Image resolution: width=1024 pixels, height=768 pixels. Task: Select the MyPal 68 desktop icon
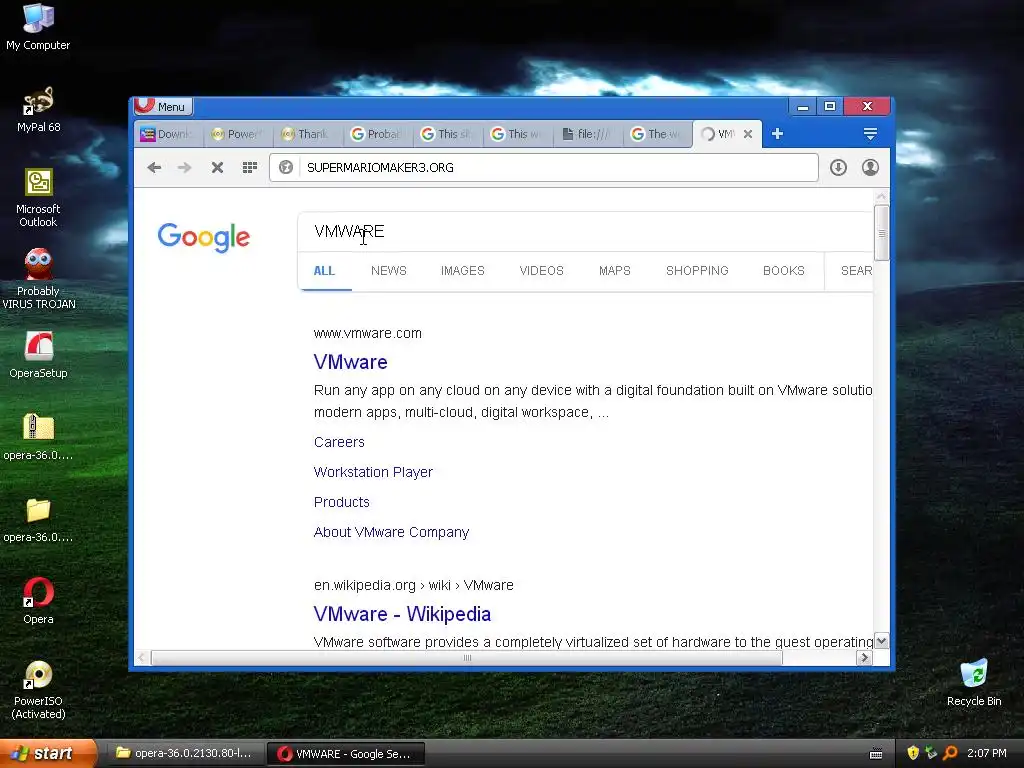click(x=38, y=110)
